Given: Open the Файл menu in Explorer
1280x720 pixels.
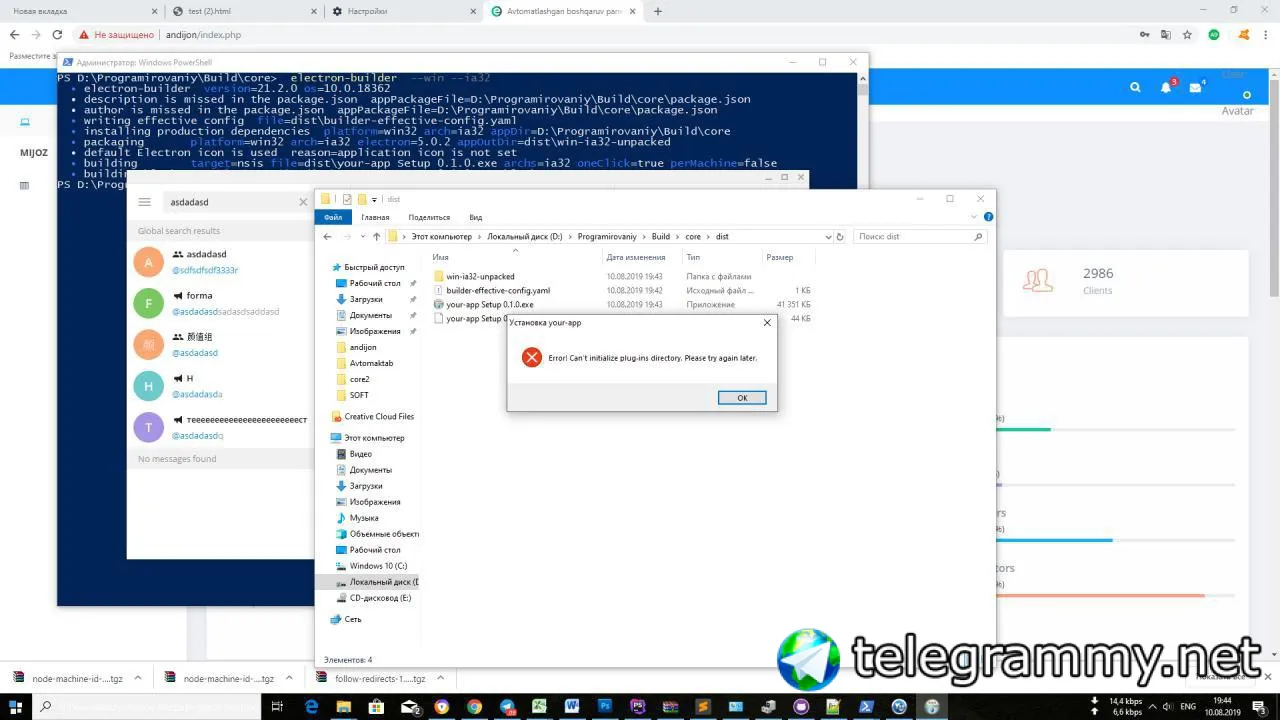Looking at the screenshot, I should click(x=333, y=217).
